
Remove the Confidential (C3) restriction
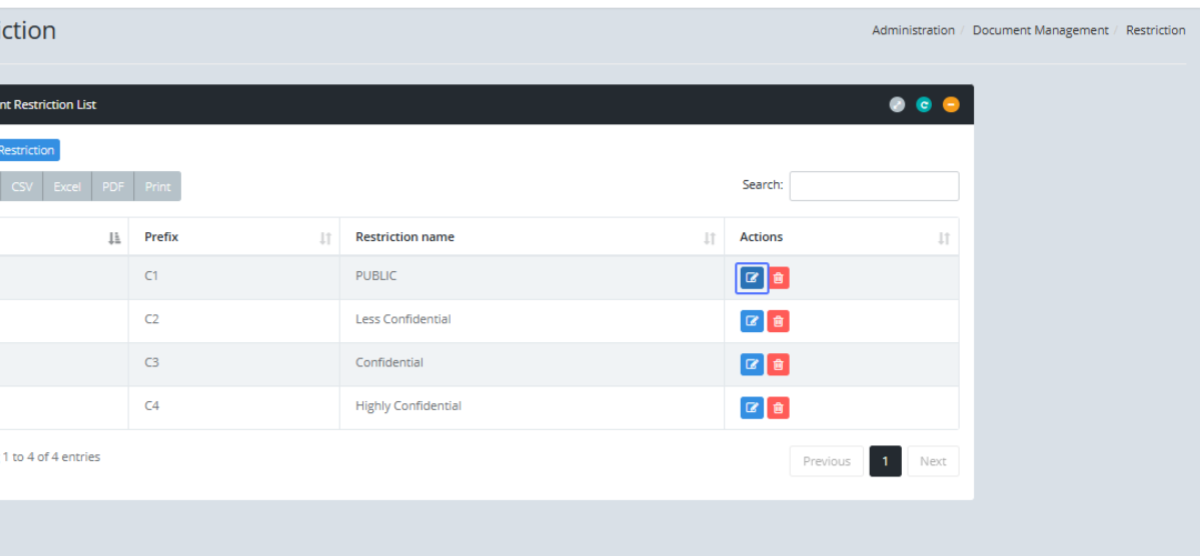(x=779, y=365)
